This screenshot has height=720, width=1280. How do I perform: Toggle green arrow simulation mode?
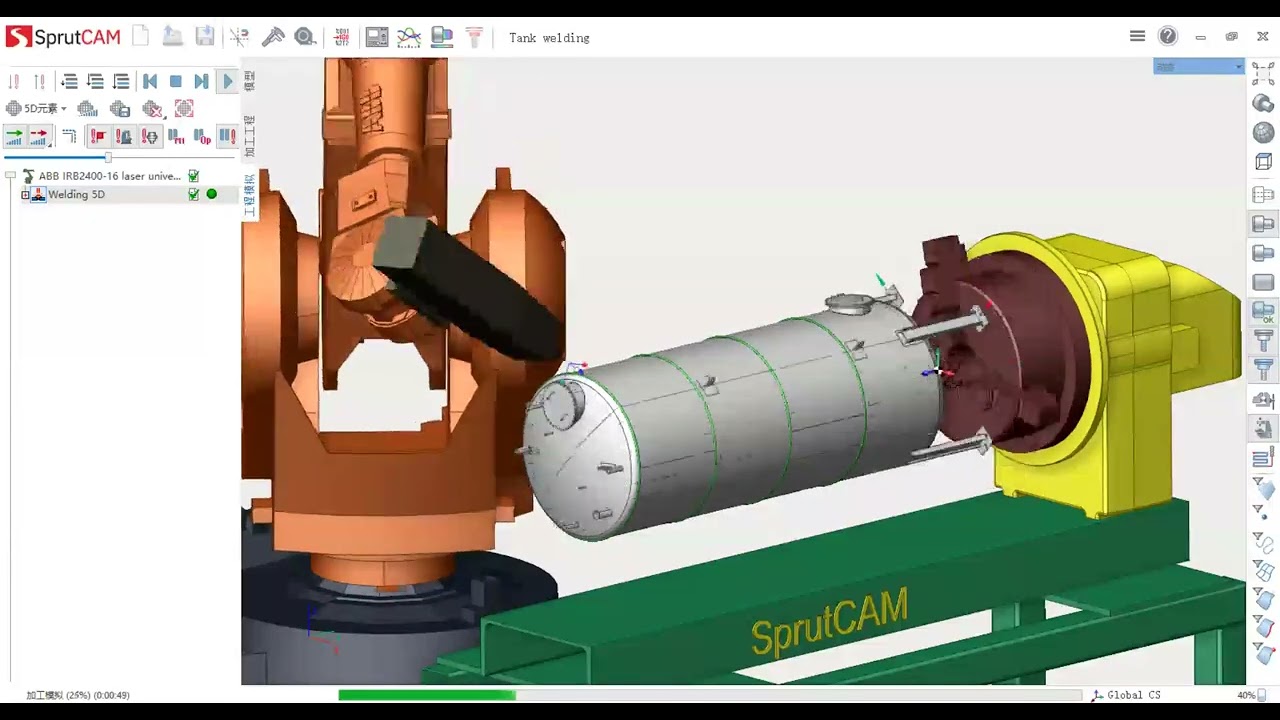tap(14, 136)
